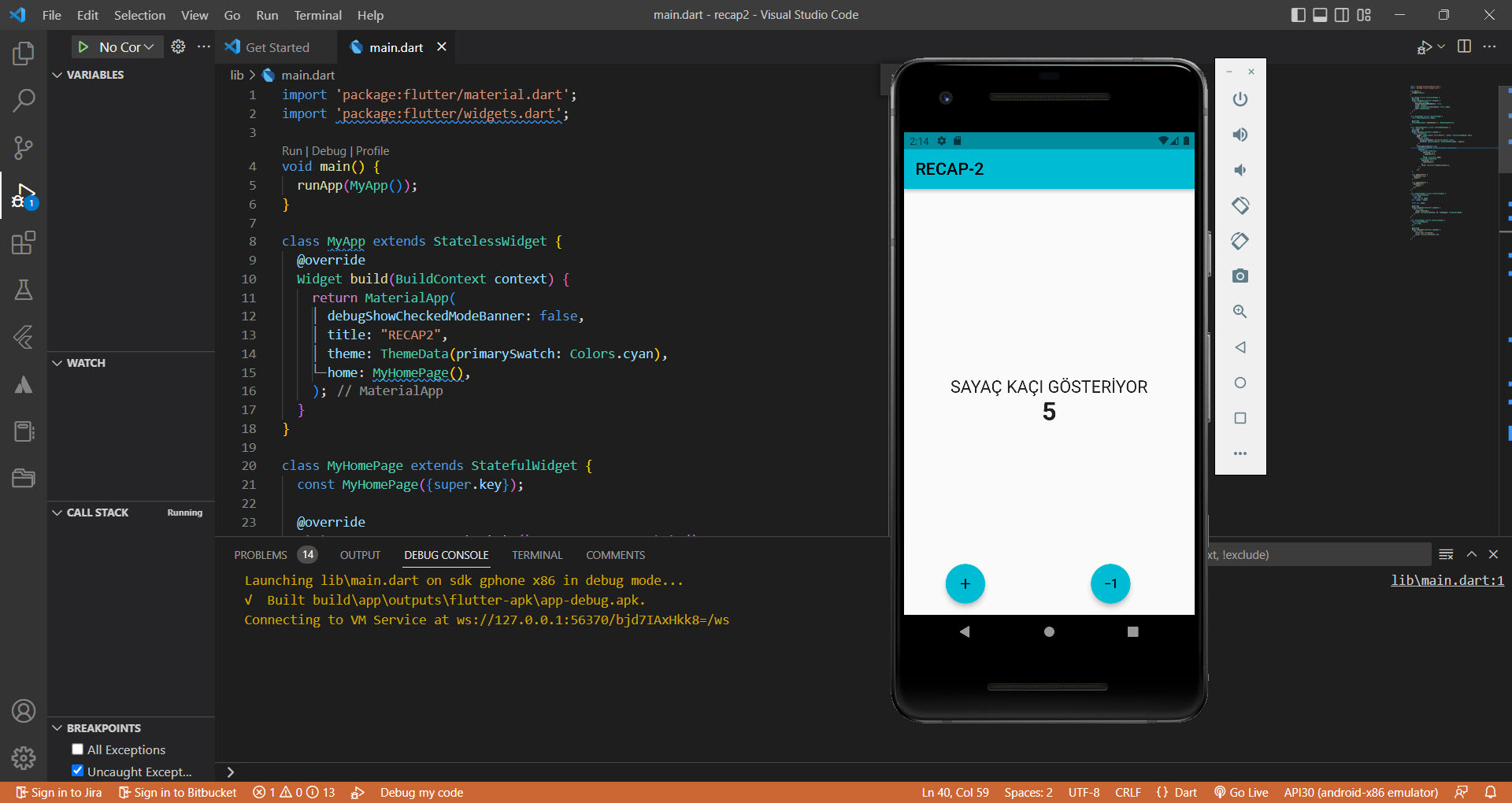
Task: Rotate the emulator screen
Action: (x=1240, y=205)
